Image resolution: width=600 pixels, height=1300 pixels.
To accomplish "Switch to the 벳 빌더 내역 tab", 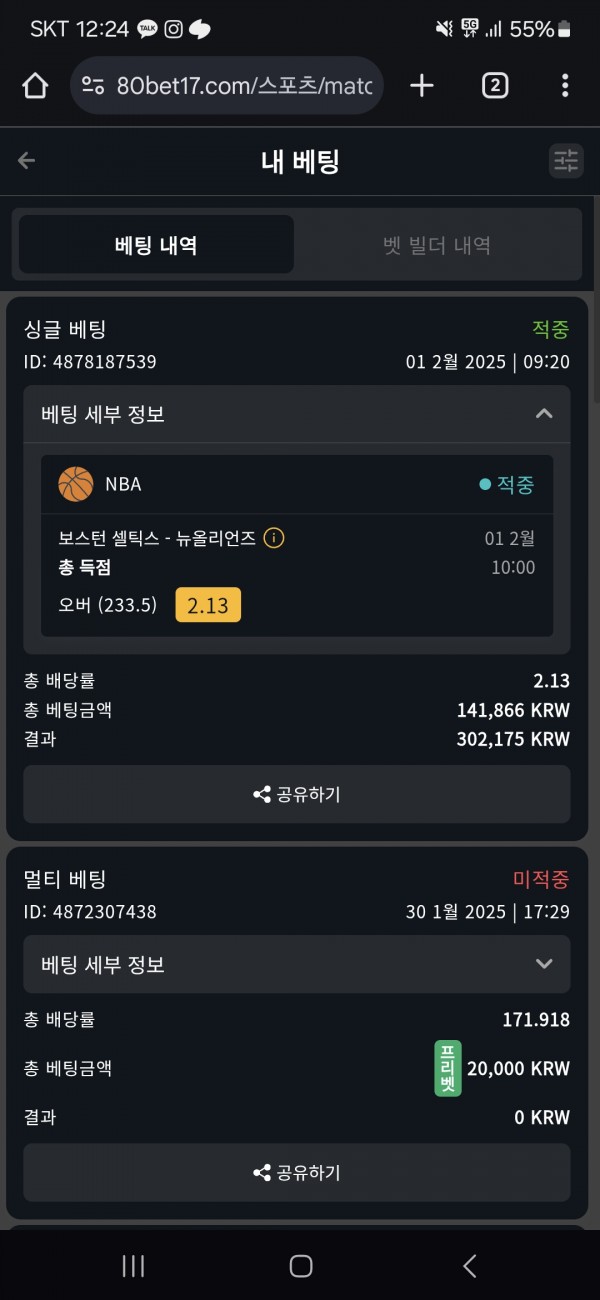I will click(437, 245).
